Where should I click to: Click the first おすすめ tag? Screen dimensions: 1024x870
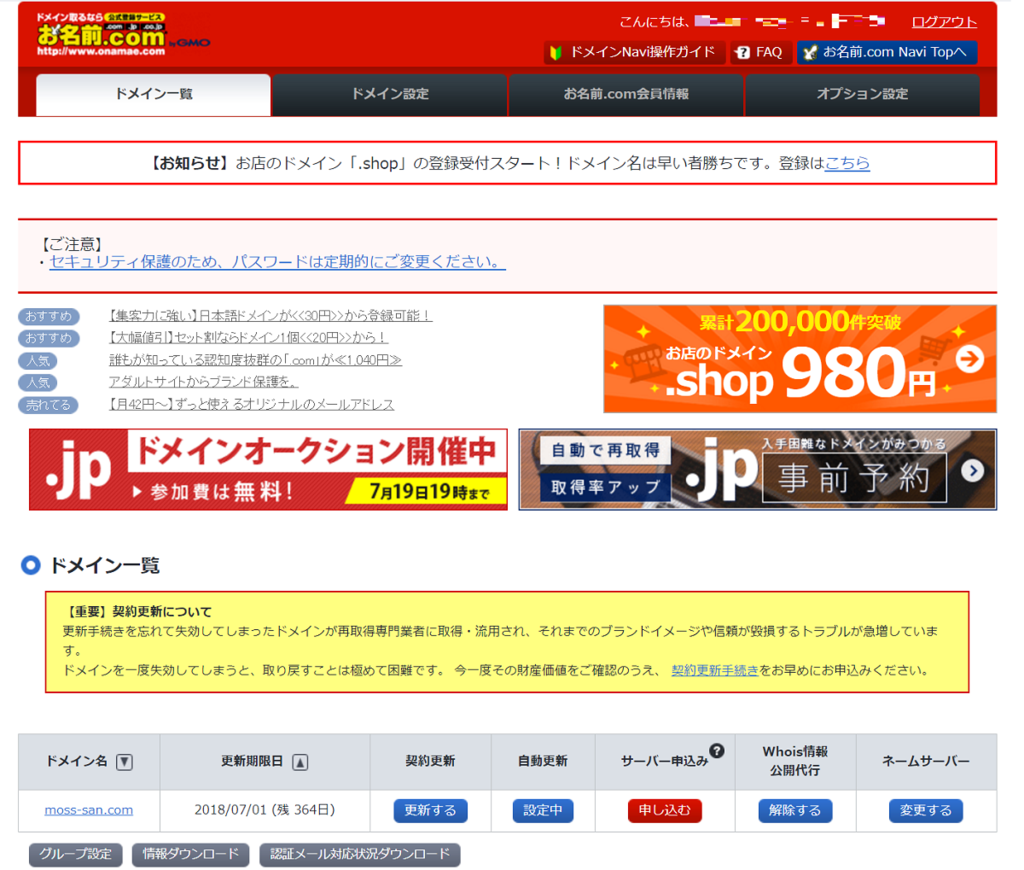point(49,317)
